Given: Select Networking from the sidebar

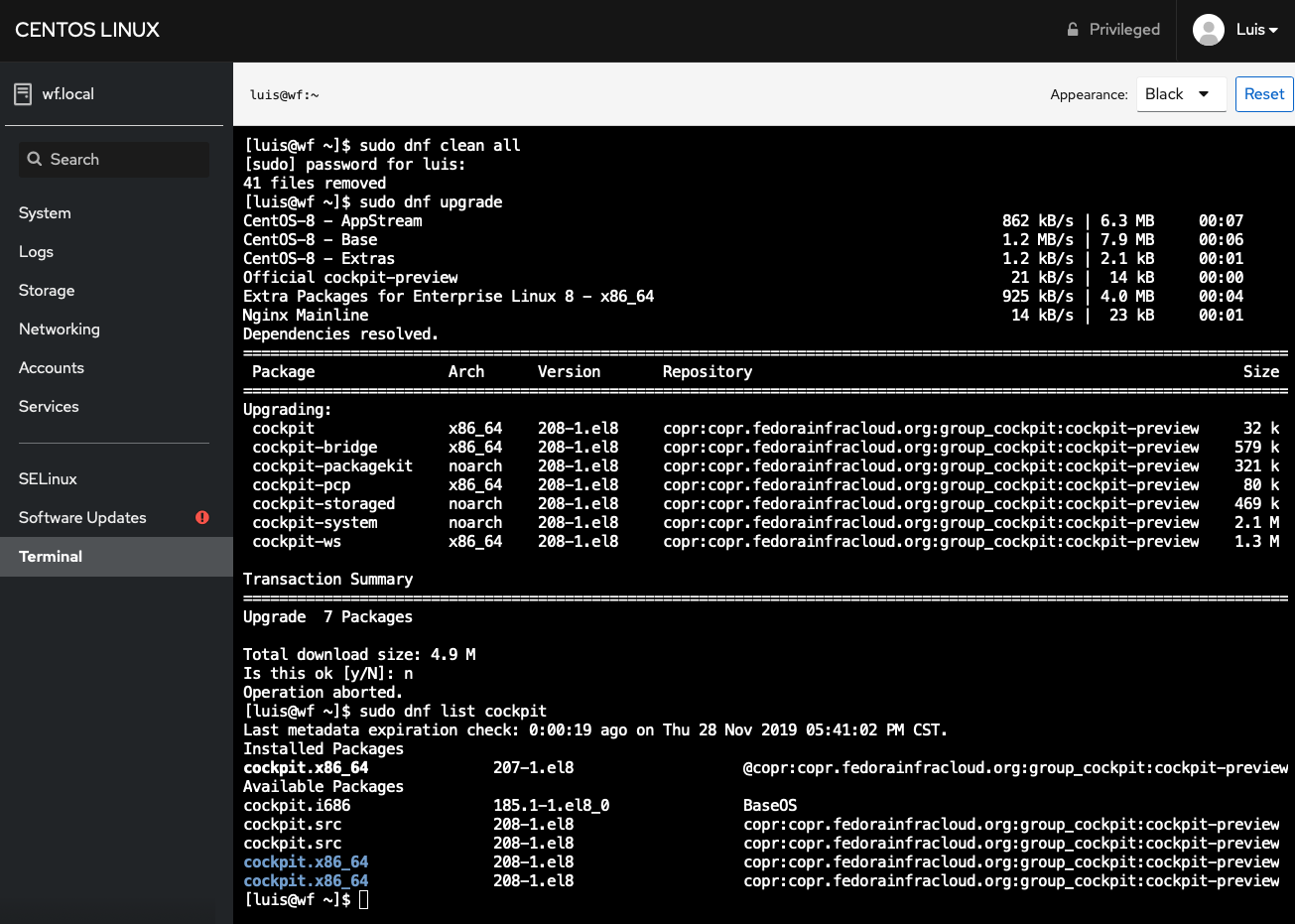Looking at the screenshot, I should (60, 329).
